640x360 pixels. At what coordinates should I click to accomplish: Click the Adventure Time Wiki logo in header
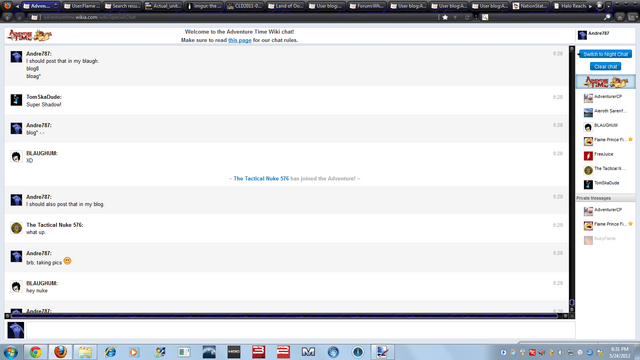[29, 36]
